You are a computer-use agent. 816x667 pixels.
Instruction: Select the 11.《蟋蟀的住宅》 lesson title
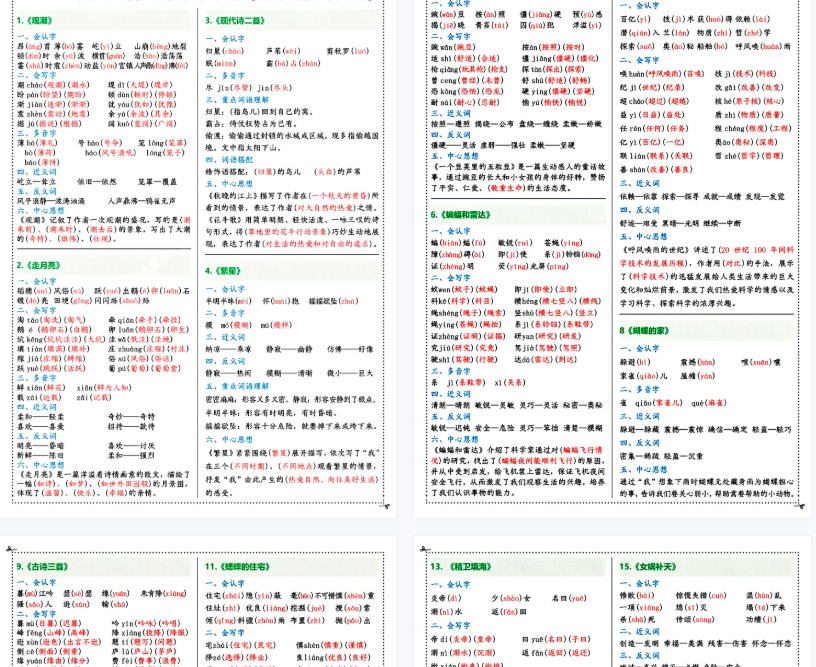tap(239, 567)
